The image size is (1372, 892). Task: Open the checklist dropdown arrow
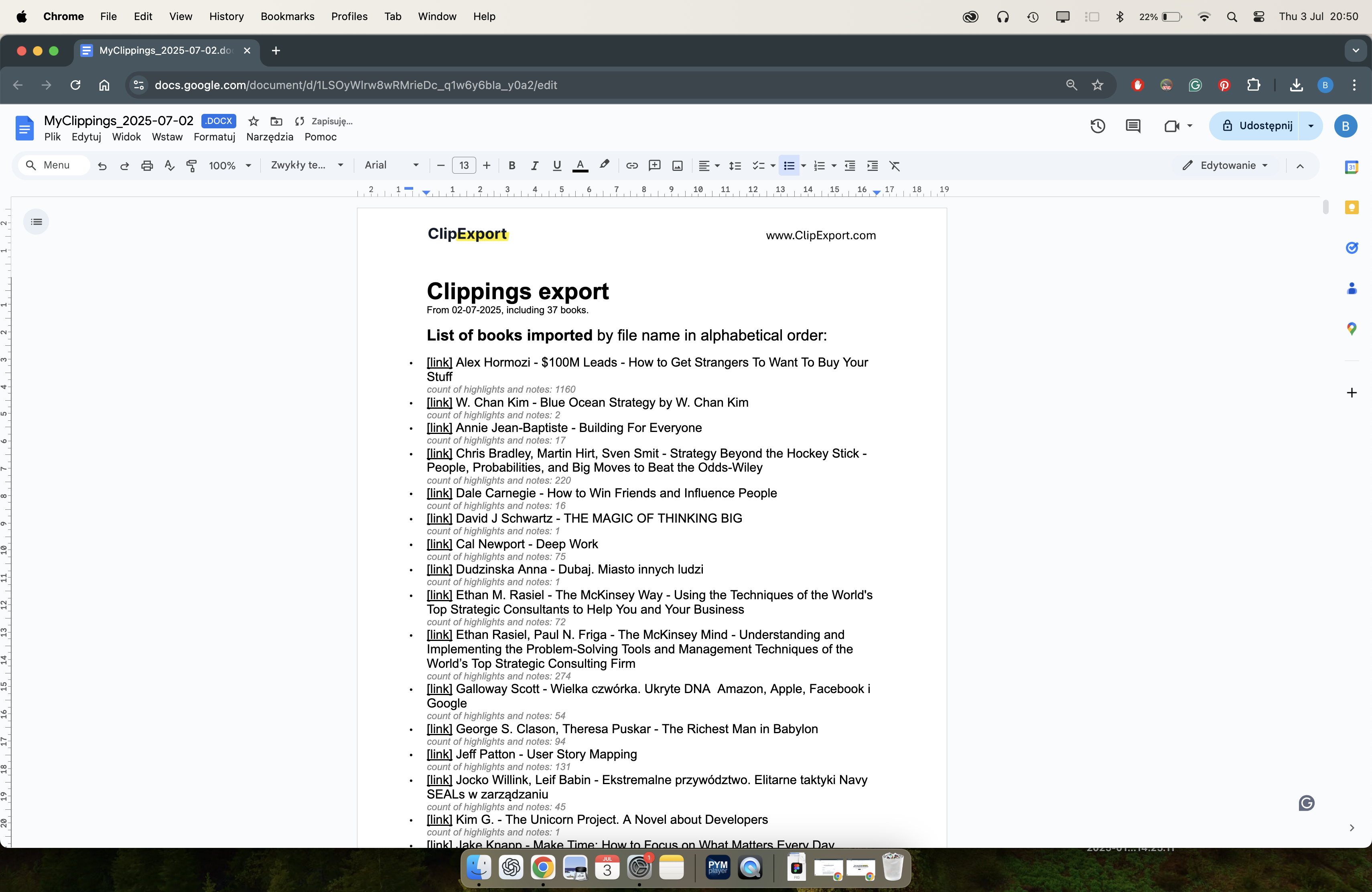(773, 166)
